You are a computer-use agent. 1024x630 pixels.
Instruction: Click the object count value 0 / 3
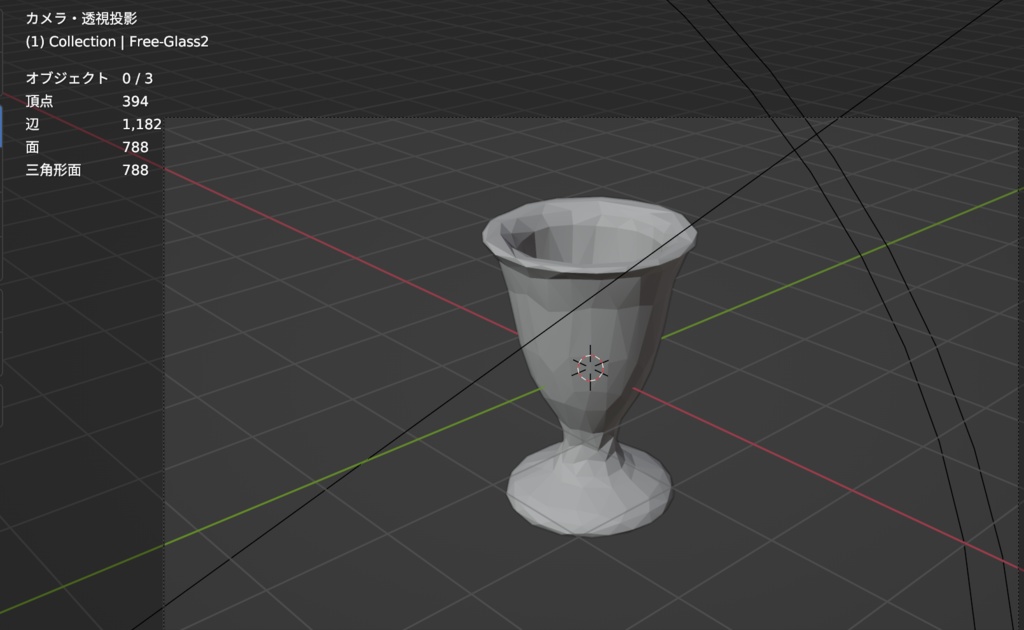click(137, 78)
